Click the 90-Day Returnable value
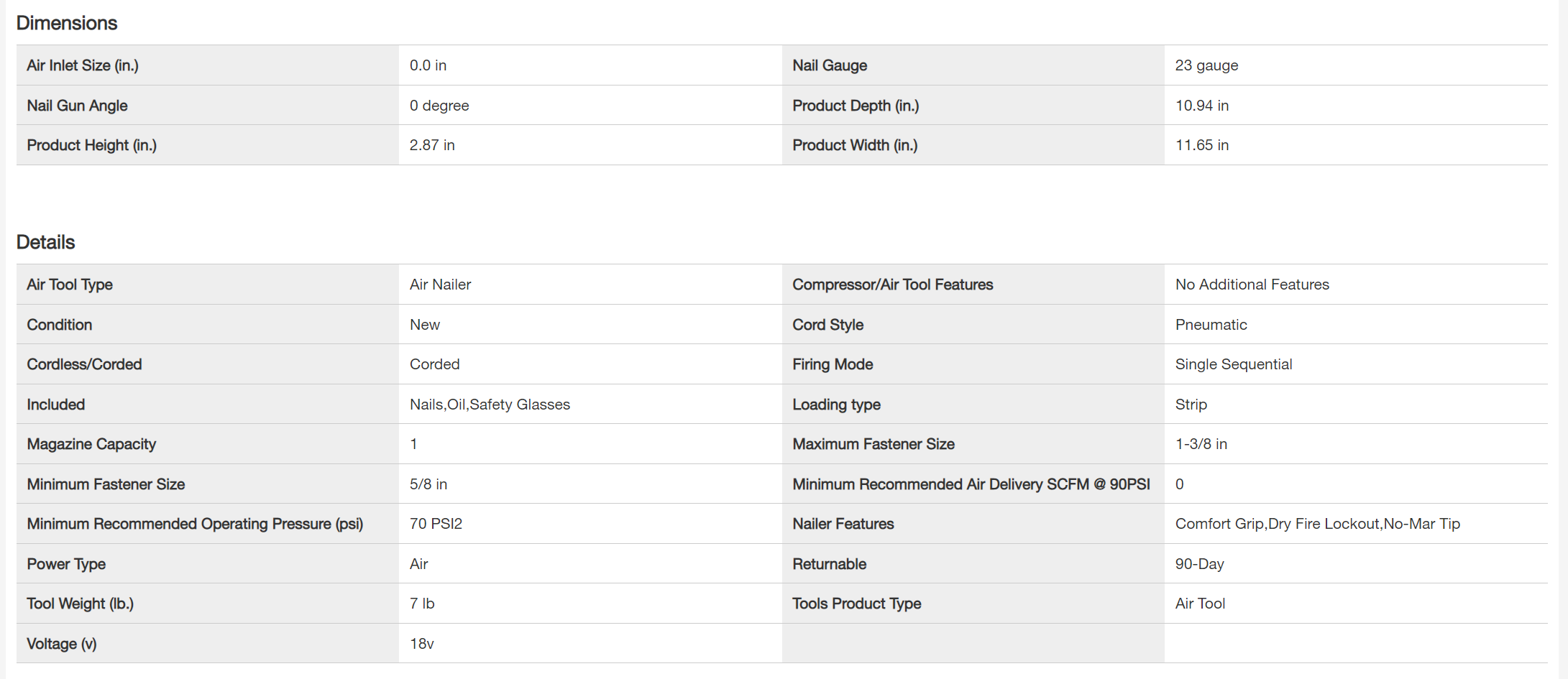 click(x=1199, y=564)
